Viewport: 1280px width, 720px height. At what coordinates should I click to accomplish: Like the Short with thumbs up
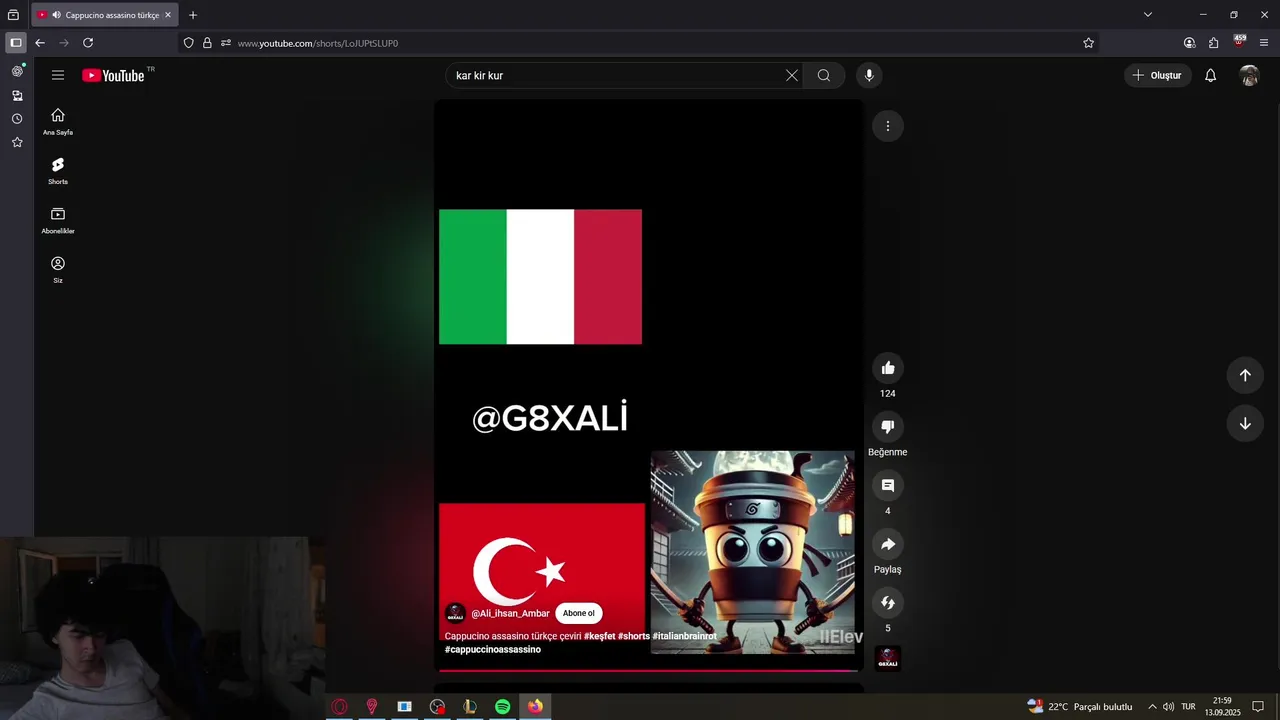click(887, 368)
